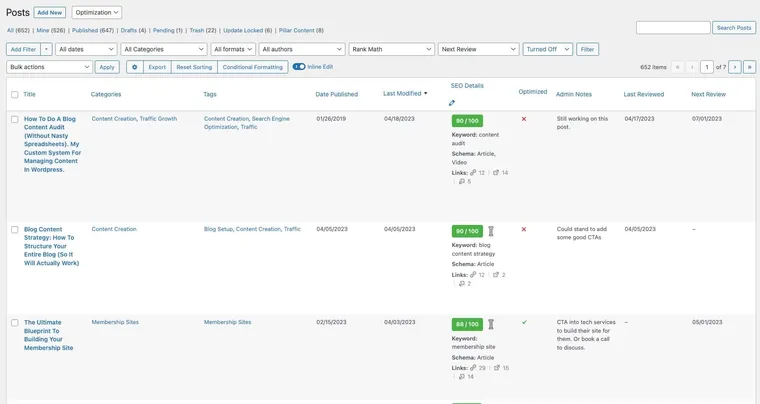Click 90/100 score badge for Content Audit post
This screenshot has height=404, width=760.
467,121
